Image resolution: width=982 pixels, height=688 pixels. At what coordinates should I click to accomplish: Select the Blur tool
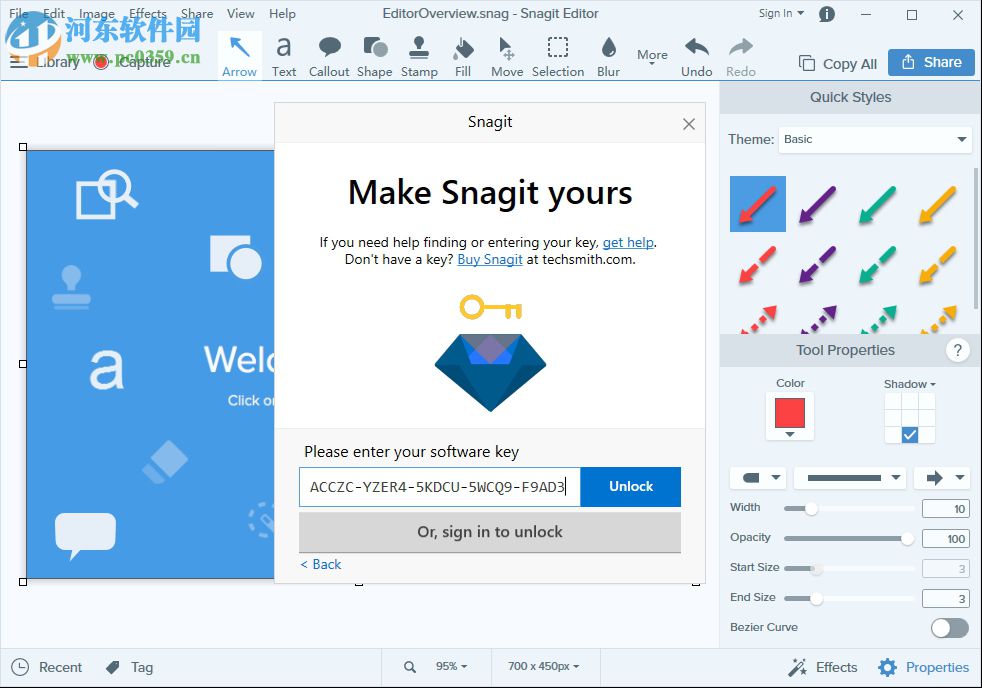point(608,55)
